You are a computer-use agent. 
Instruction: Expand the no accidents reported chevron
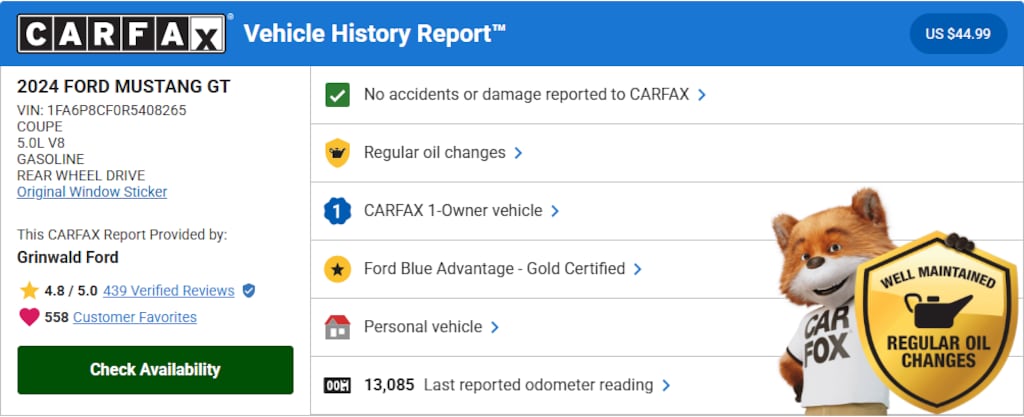(x=702, y=95)
